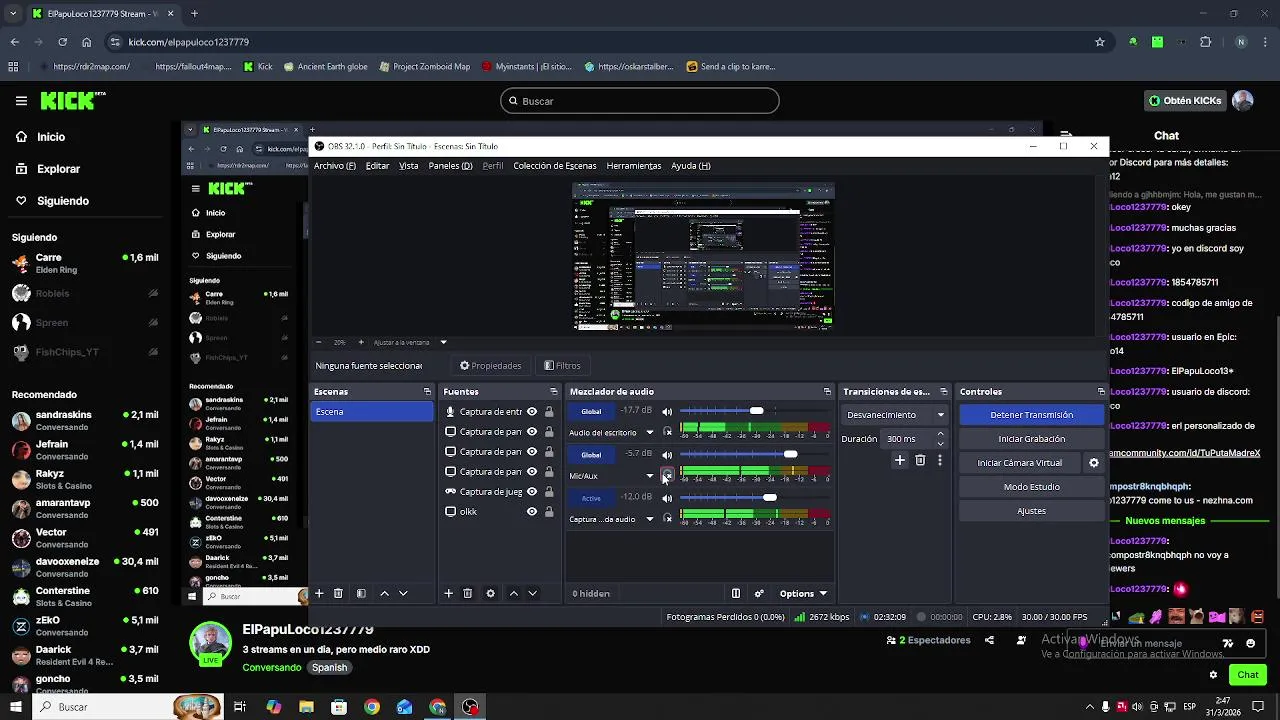Open Desvanecimiento transition dropdown
The width and height of the screenshot is (1280, 720).
[895, 414]
